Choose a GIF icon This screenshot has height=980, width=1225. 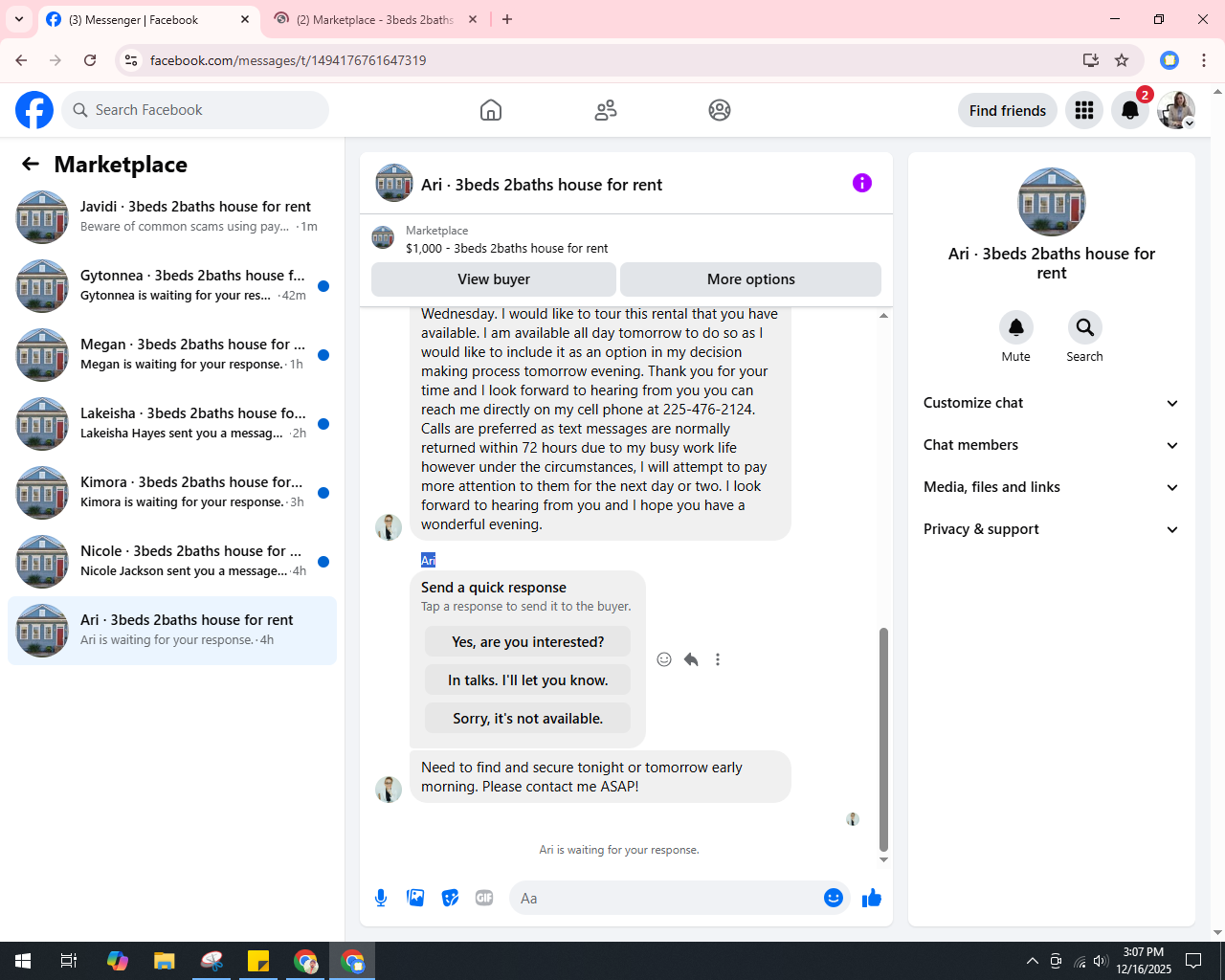tap(484, 898)
